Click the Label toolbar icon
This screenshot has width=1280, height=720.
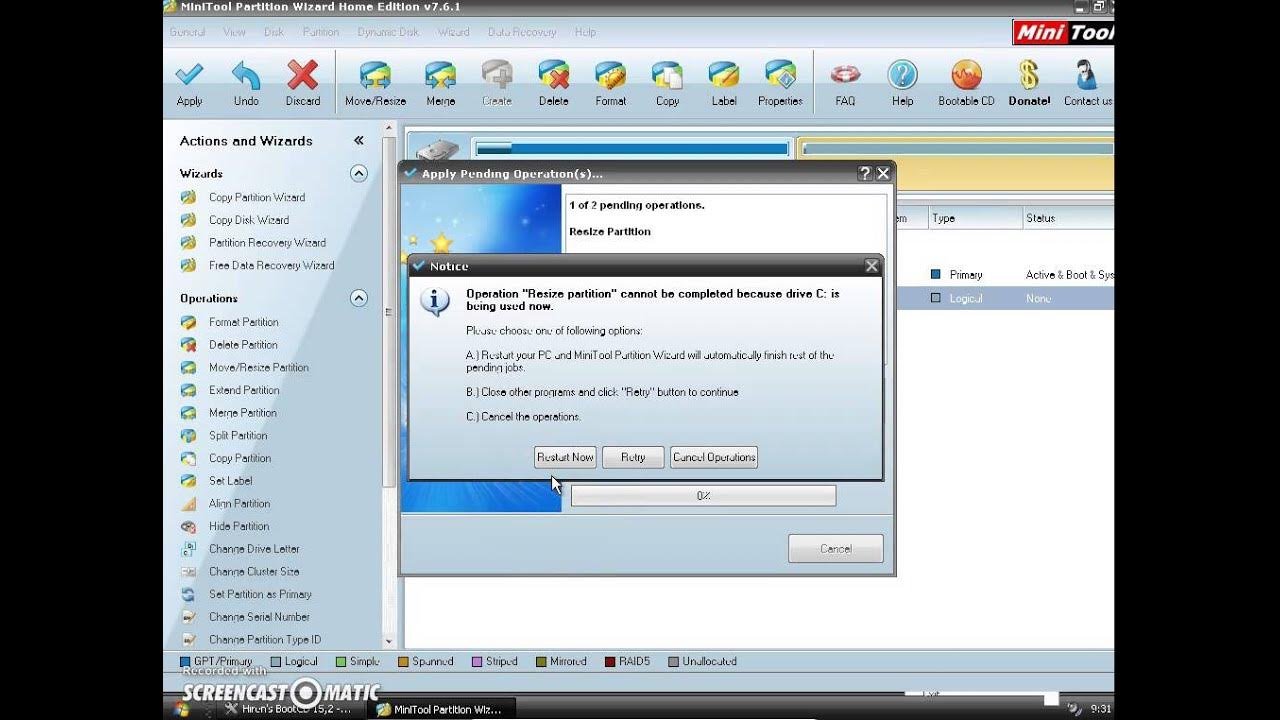coord(724,76)
